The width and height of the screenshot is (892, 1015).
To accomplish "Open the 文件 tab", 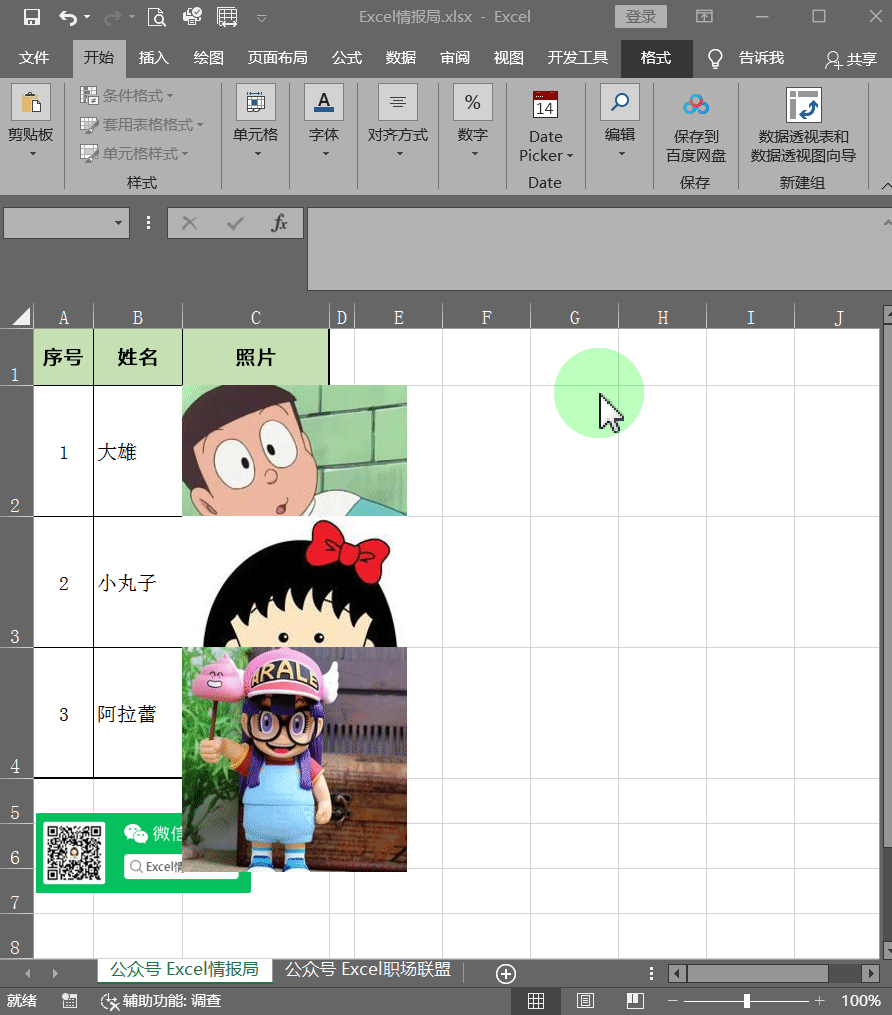I will click(34, 58).
